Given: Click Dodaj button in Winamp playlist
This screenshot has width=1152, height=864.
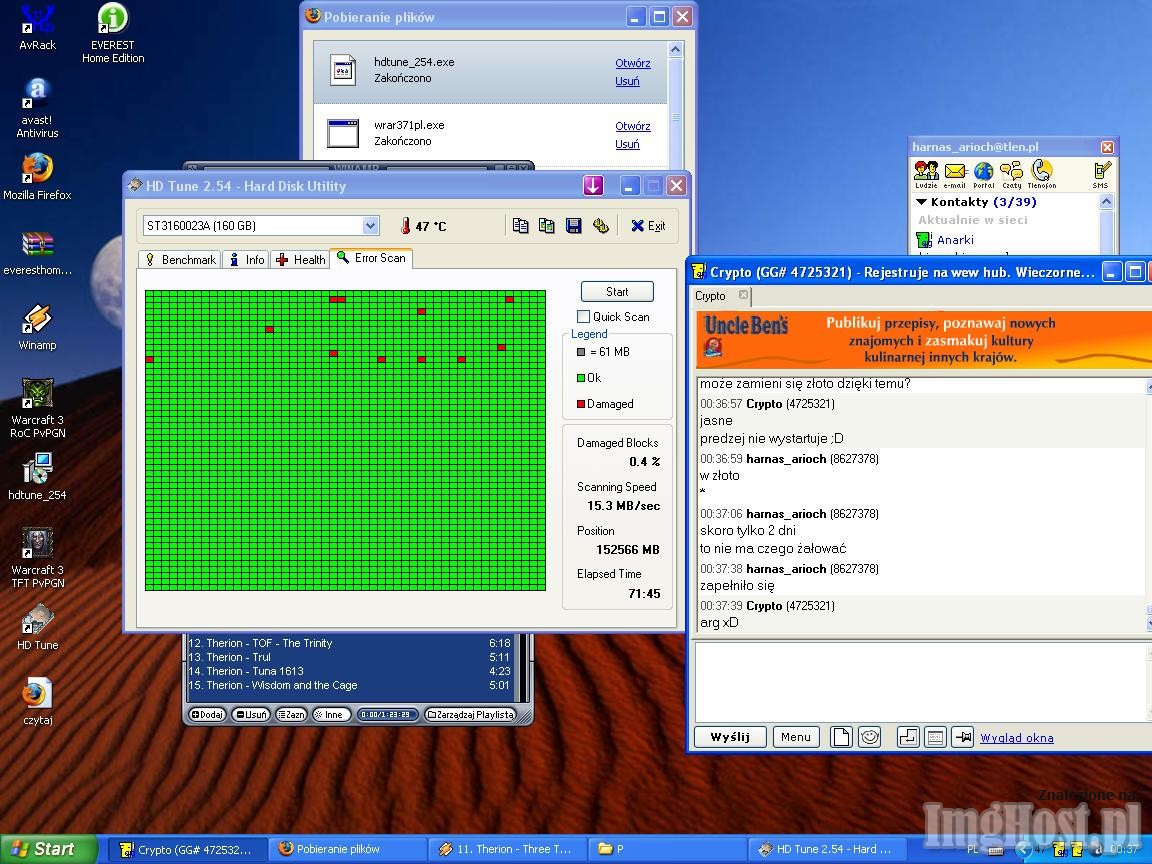Looking at the screenshot, I should coord(208,715).
